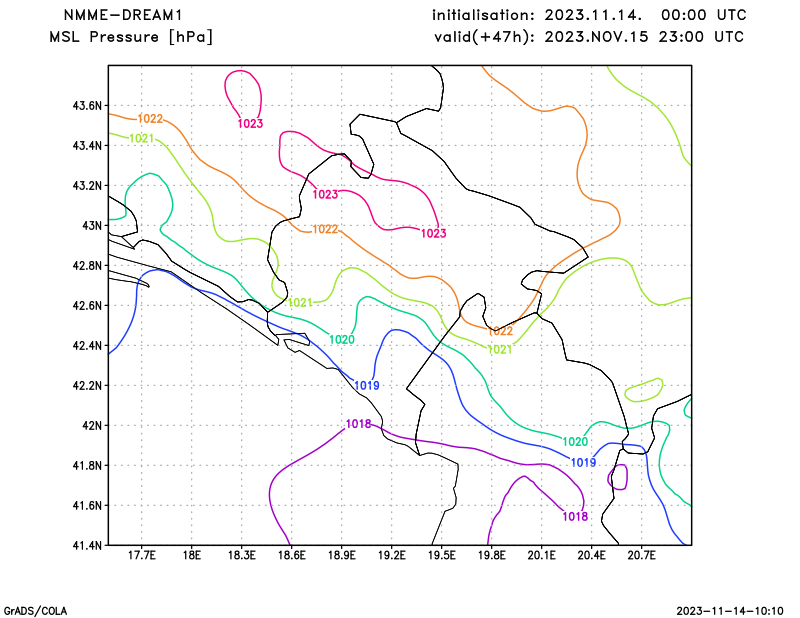Select the 20.4E longitude label
This screenshot has width=800, height=618.
(591, 555)
